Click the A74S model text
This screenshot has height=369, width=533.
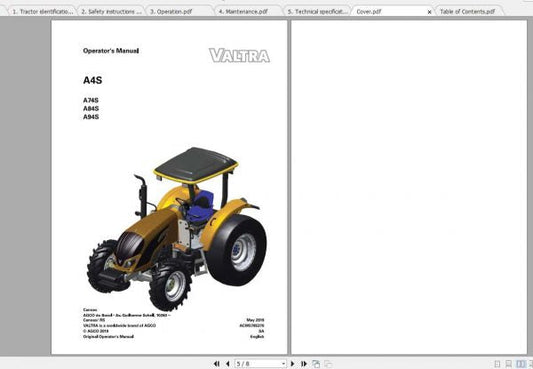point(91,101)
